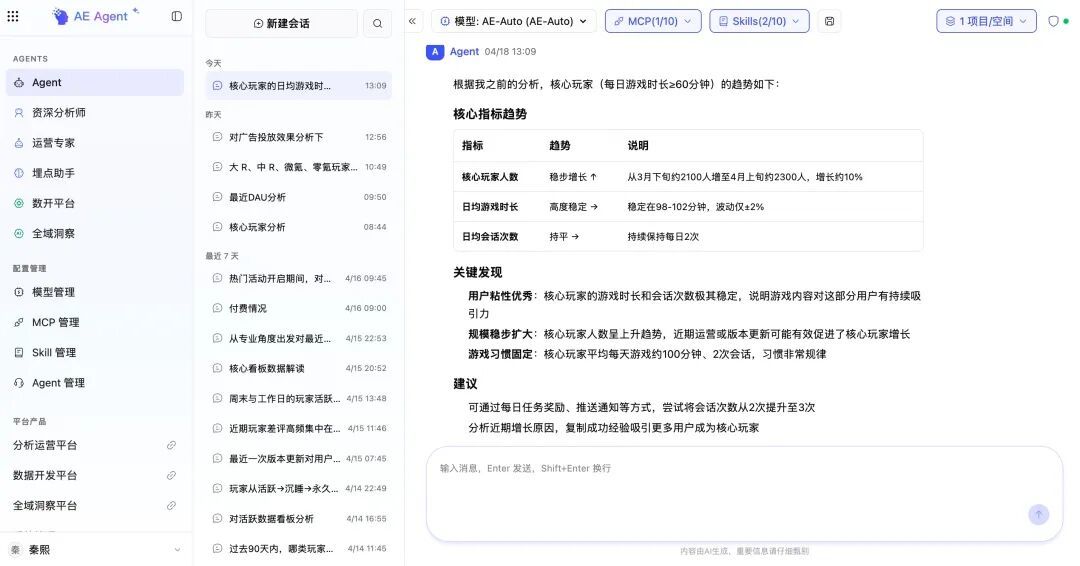Click the 埋点助手 agent icon
Viewport: 1080px width, 566px height.
pyautogui.click(x=19, y=173)
